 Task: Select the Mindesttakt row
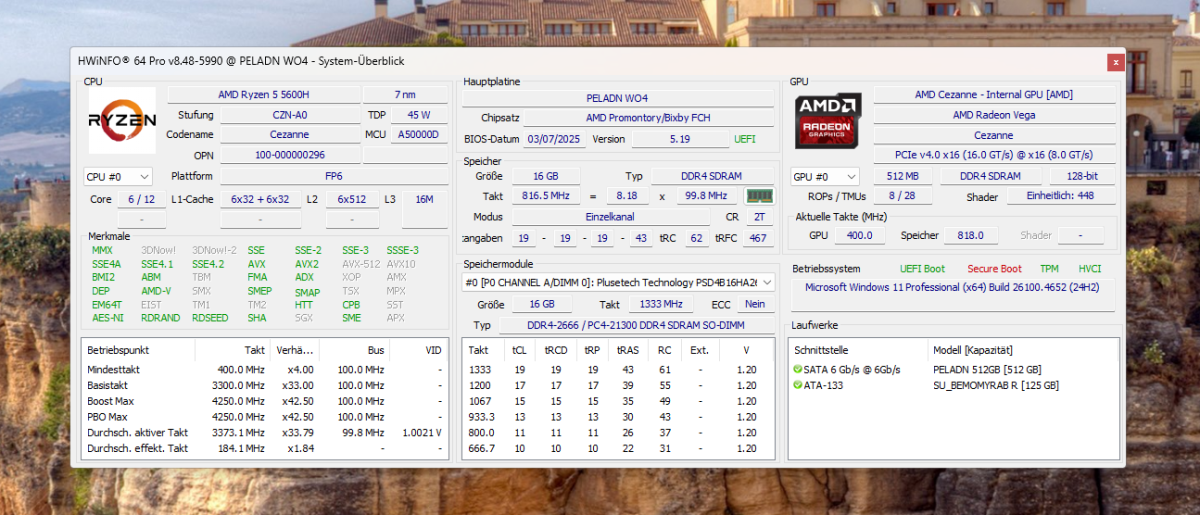click(x=265, y=370)
